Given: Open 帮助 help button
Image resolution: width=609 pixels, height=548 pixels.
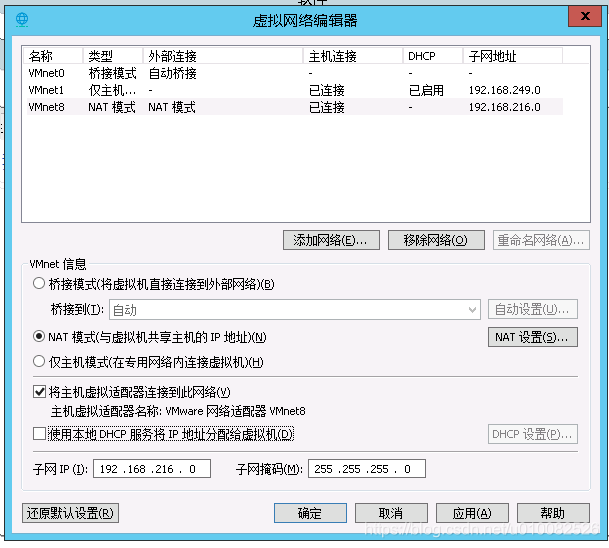Looking at the screenshot, I should (553, 513).
